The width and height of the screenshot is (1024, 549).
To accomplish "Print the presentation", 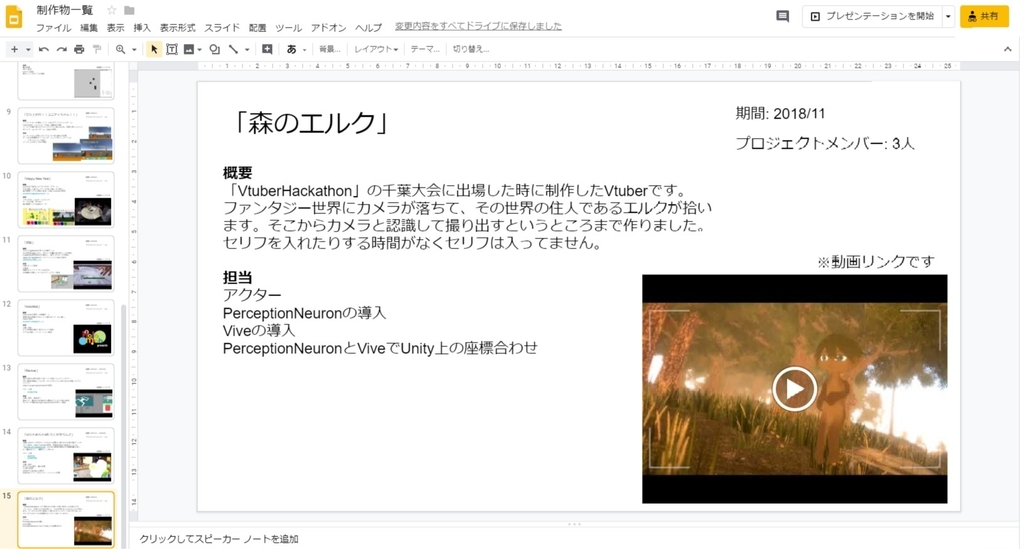I will pos(79,49).
